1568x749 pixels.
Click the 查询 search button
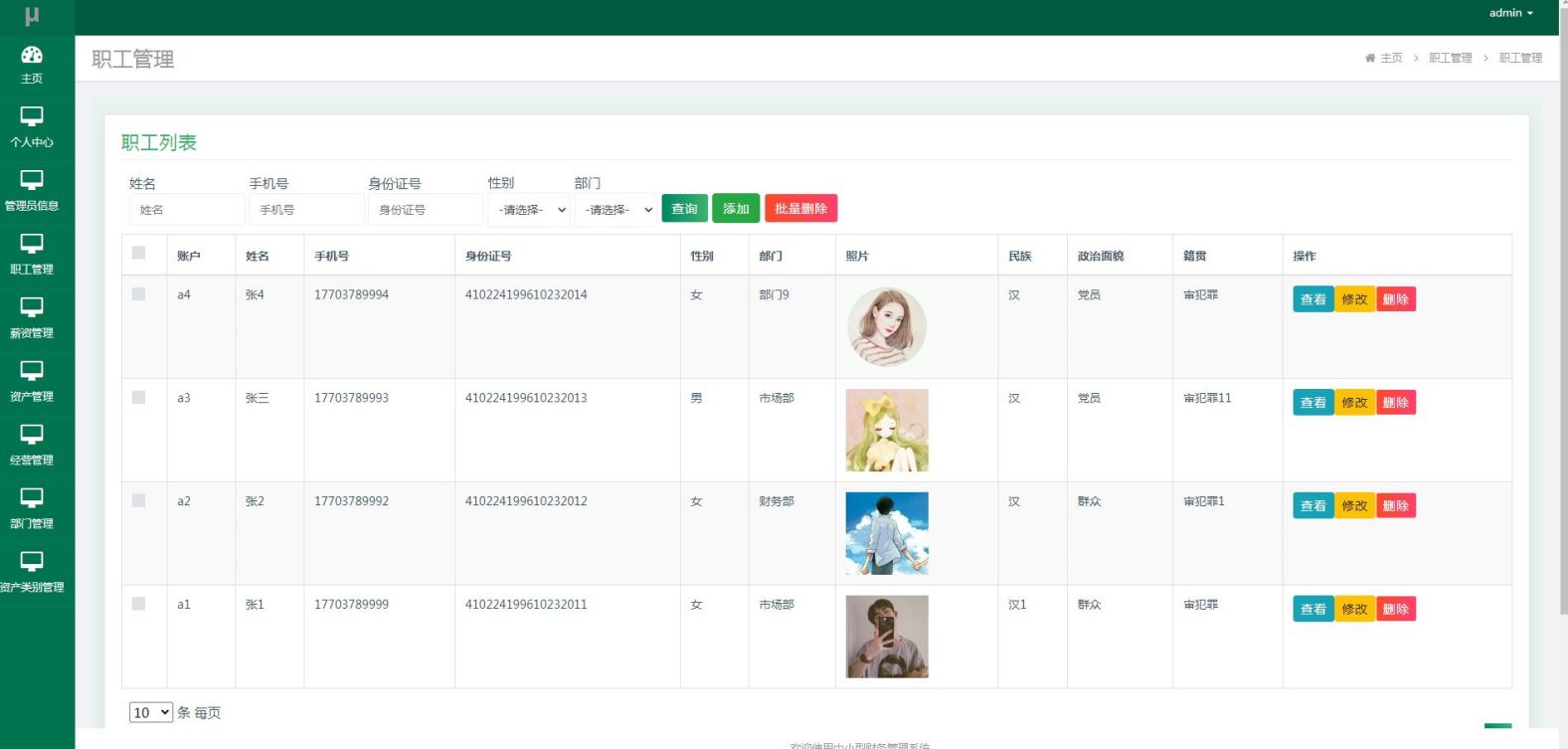click(x=684, y=208)
